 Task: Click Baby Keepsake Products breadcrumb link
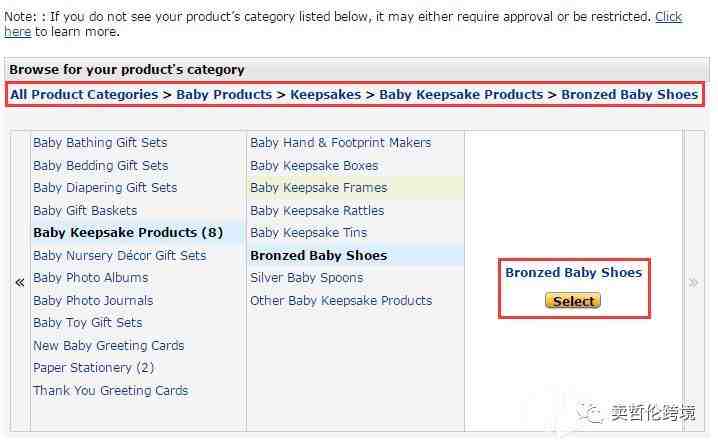coord(461,95)
